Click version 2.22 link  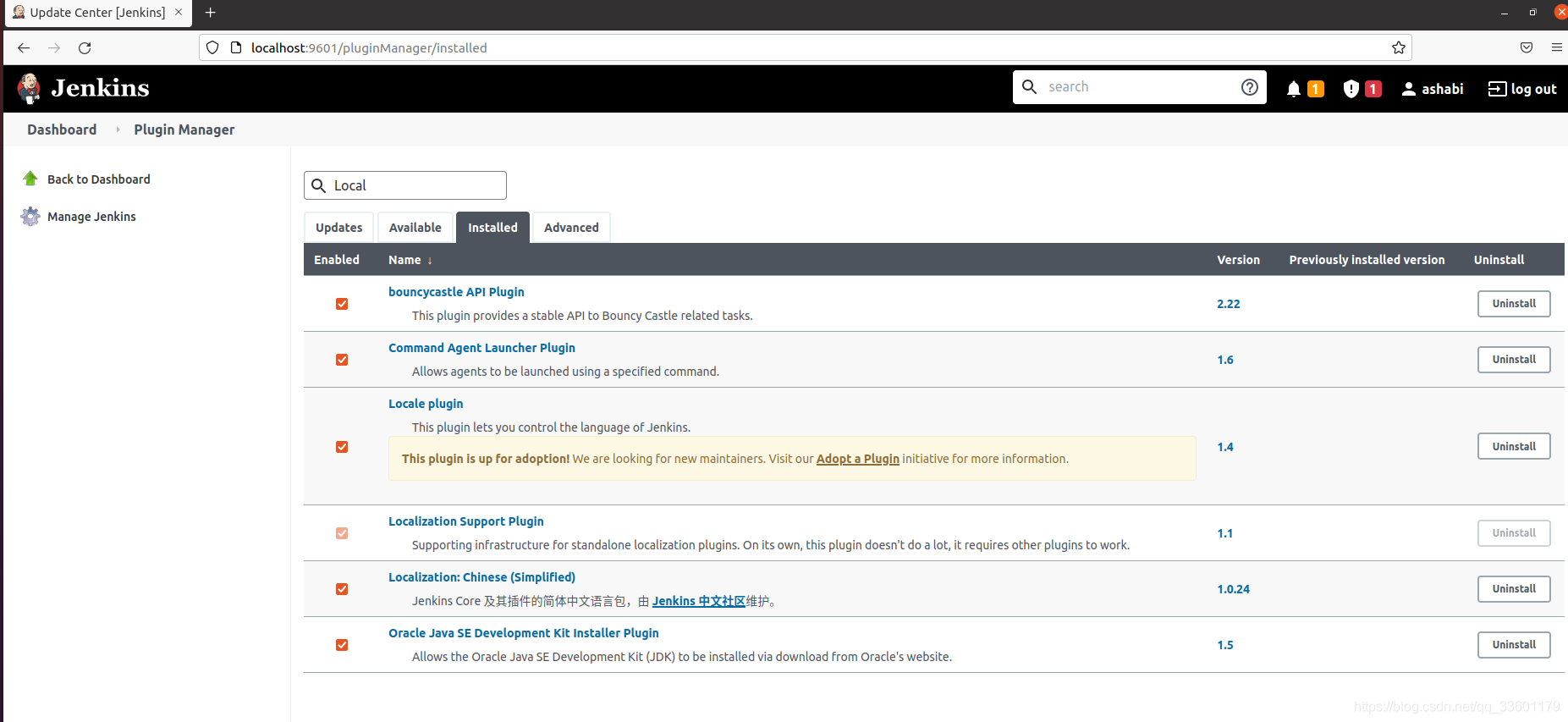click(1228, 304)
